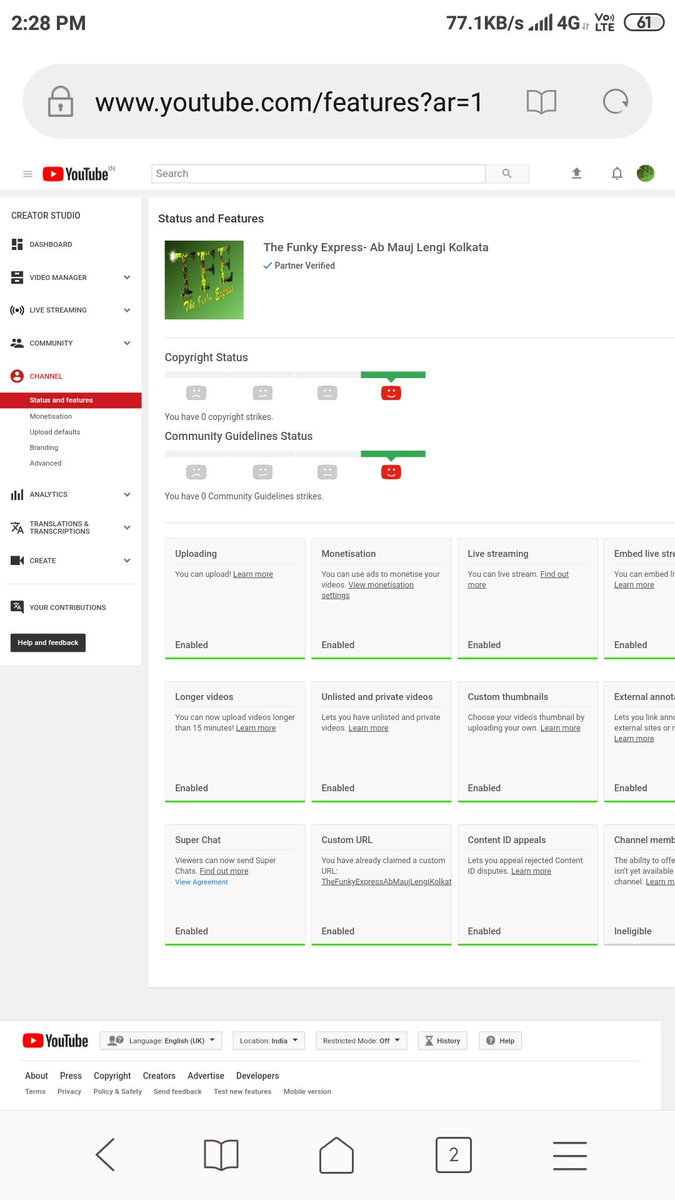This screenshot has height=1200, width=675.
Task: Expand the Video Manager section
Action: pos(127,277)
